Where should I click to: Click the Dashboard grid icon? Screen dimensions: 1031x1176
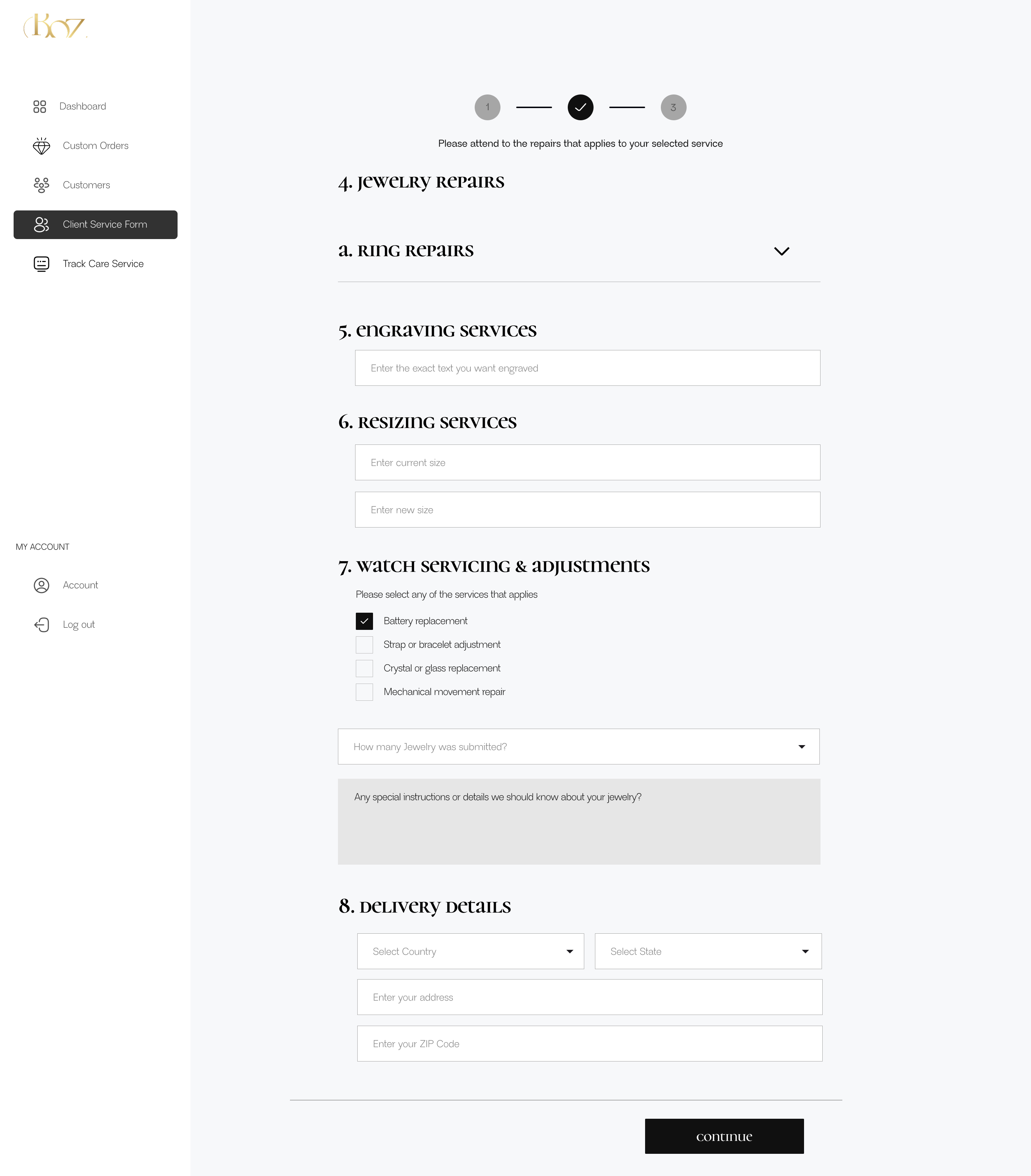tap(40, 106)
